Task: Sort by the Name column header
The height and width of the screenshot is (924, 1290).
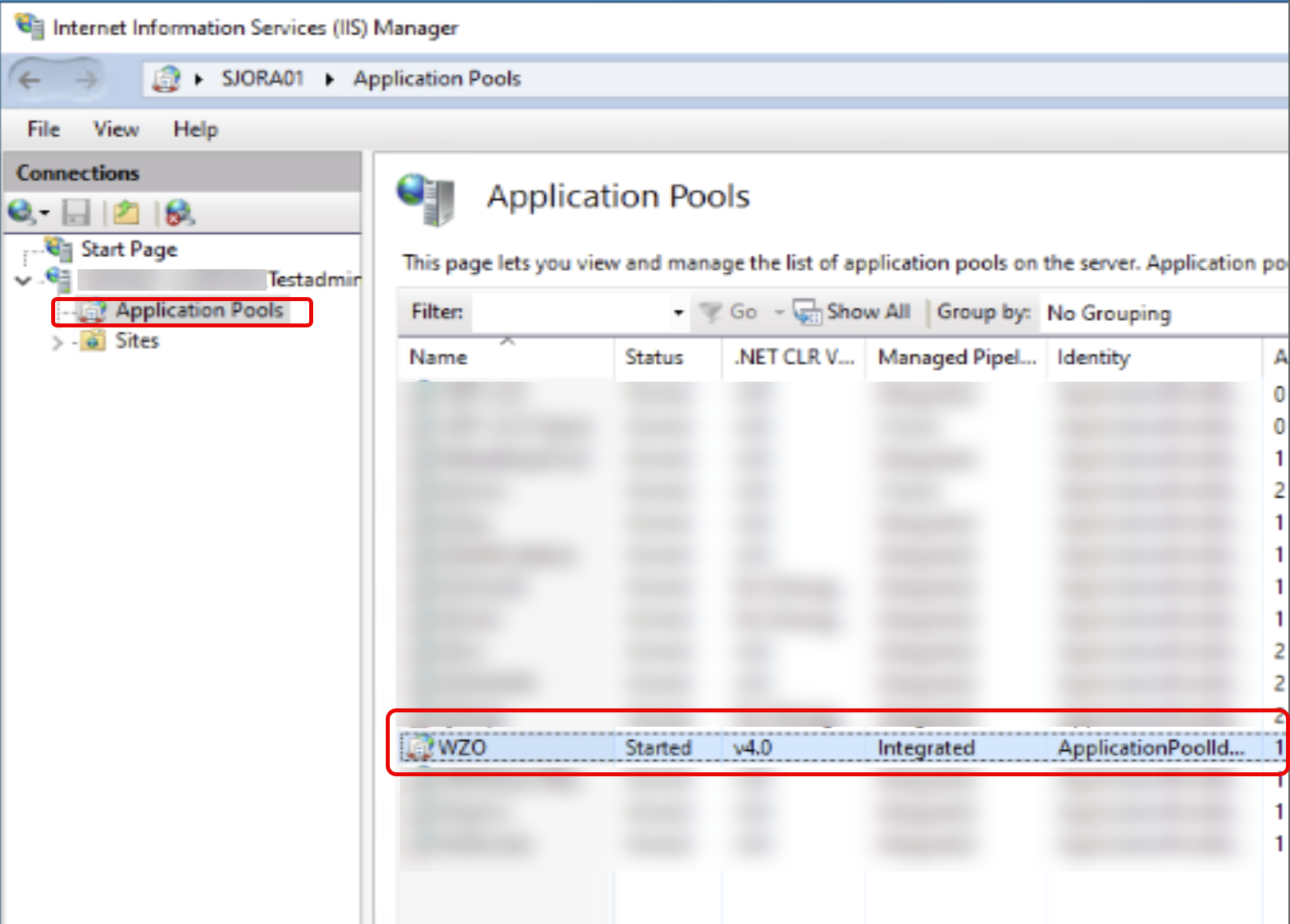Action: pyautogui.click(x=439, y=358)
